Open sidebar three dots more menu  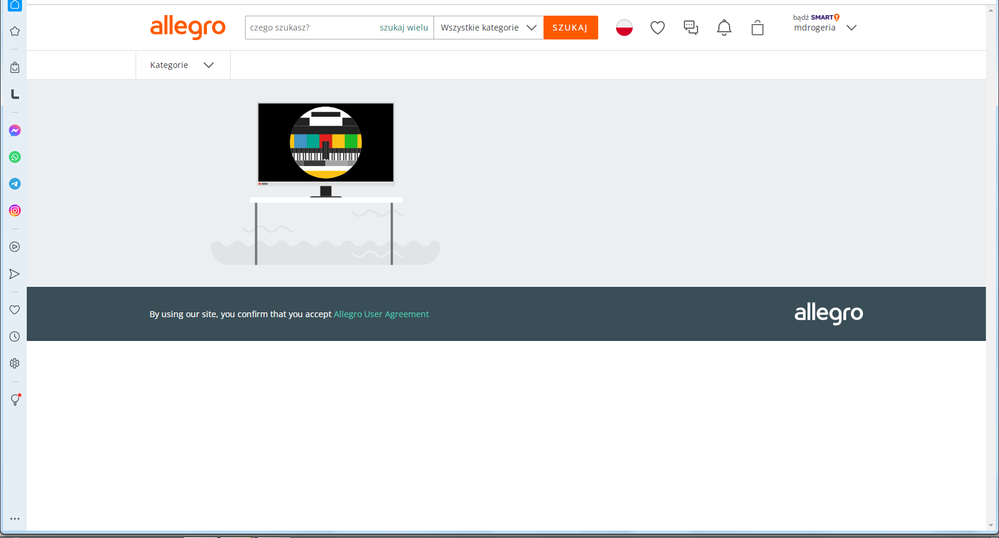pos(15,519)
